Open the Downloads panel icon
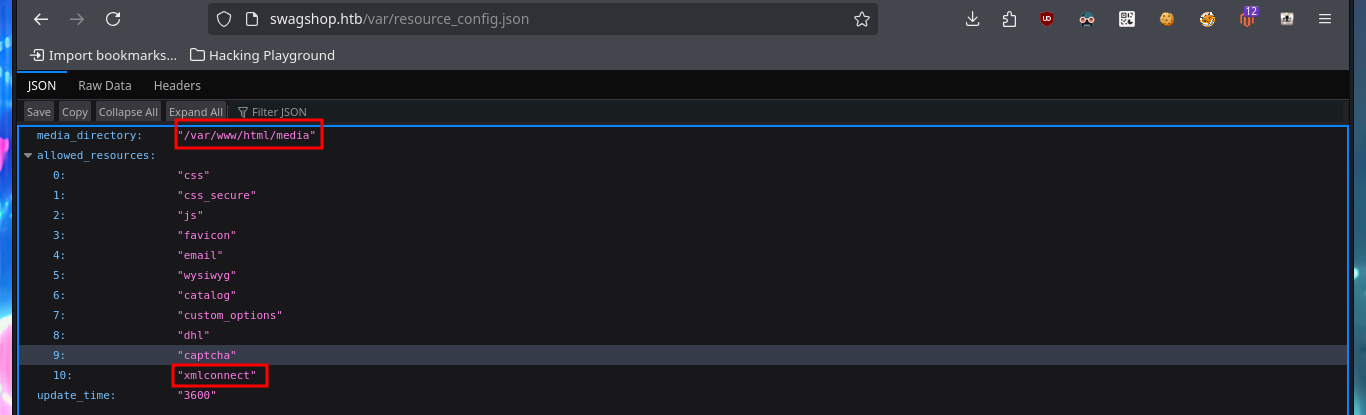The image size is (1366, 415). click(x=972, y=19)
